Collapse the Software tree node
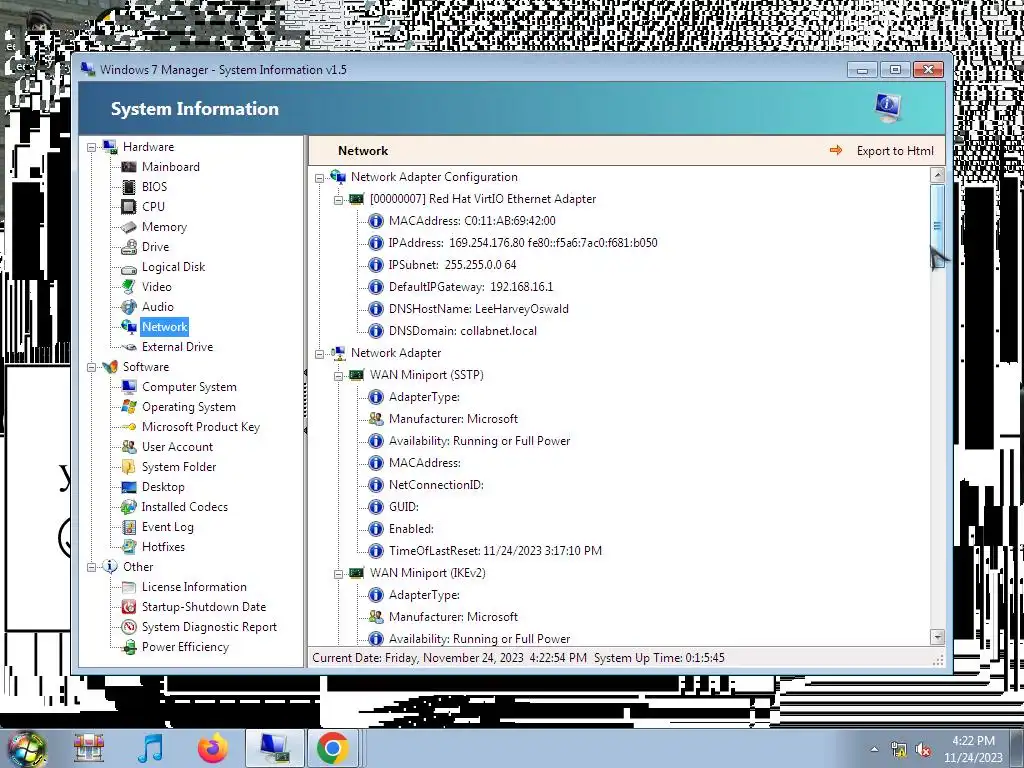The width and height of the screenshot is (1024, 768). (x=91, y=367)
